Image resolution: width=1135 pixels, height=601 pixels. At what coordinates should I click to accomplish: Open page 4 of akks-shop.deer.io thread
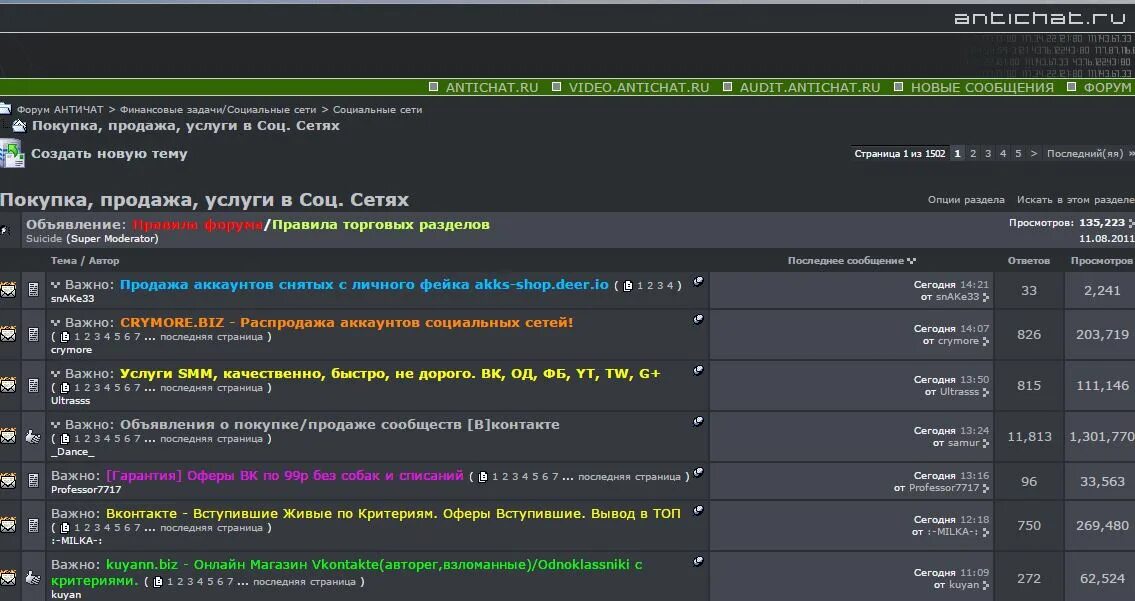(x=670, y=285)
